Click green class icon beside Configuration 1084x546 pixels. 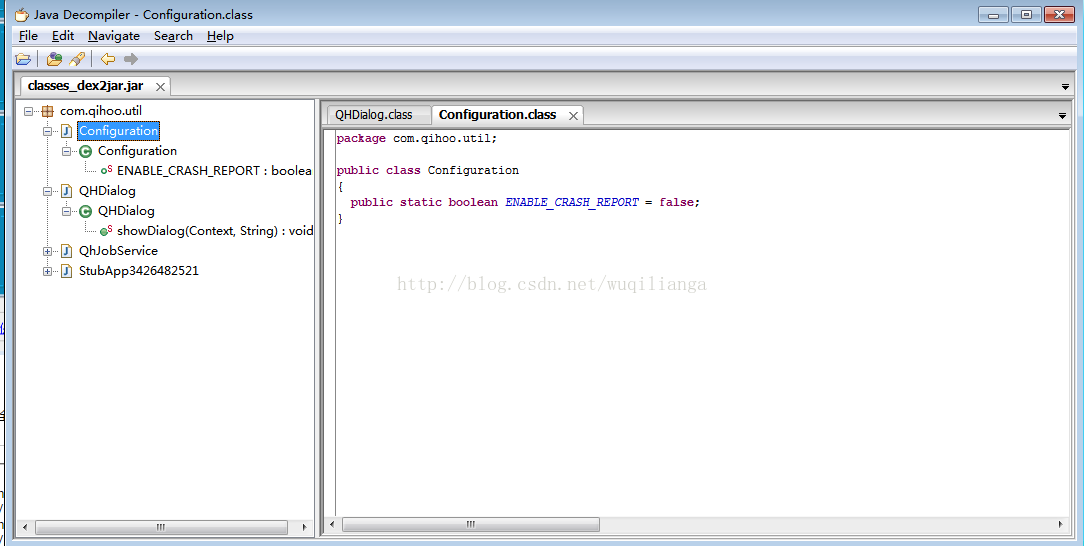86,151
